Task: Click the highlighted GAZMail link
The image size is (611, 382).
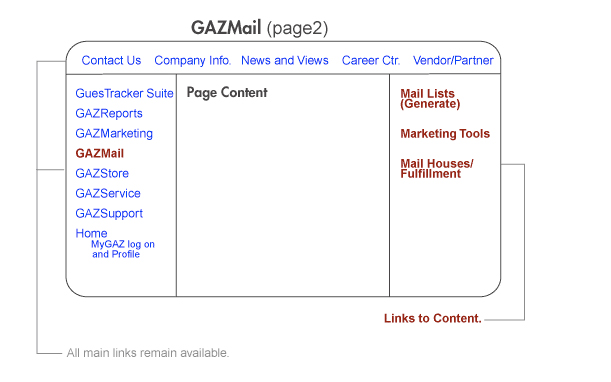Action: point(99,153)
